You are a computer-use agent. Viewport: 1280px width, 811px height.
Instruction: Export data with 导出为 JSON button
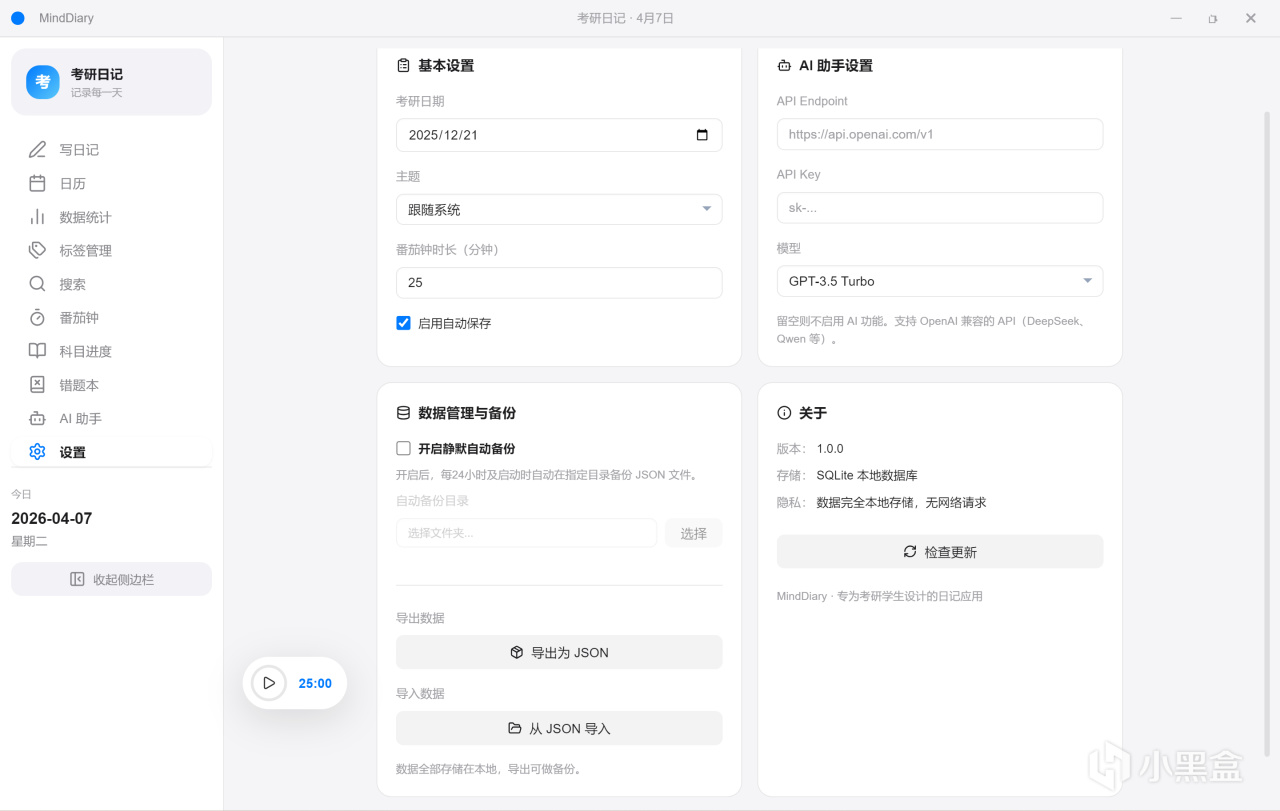559,652
